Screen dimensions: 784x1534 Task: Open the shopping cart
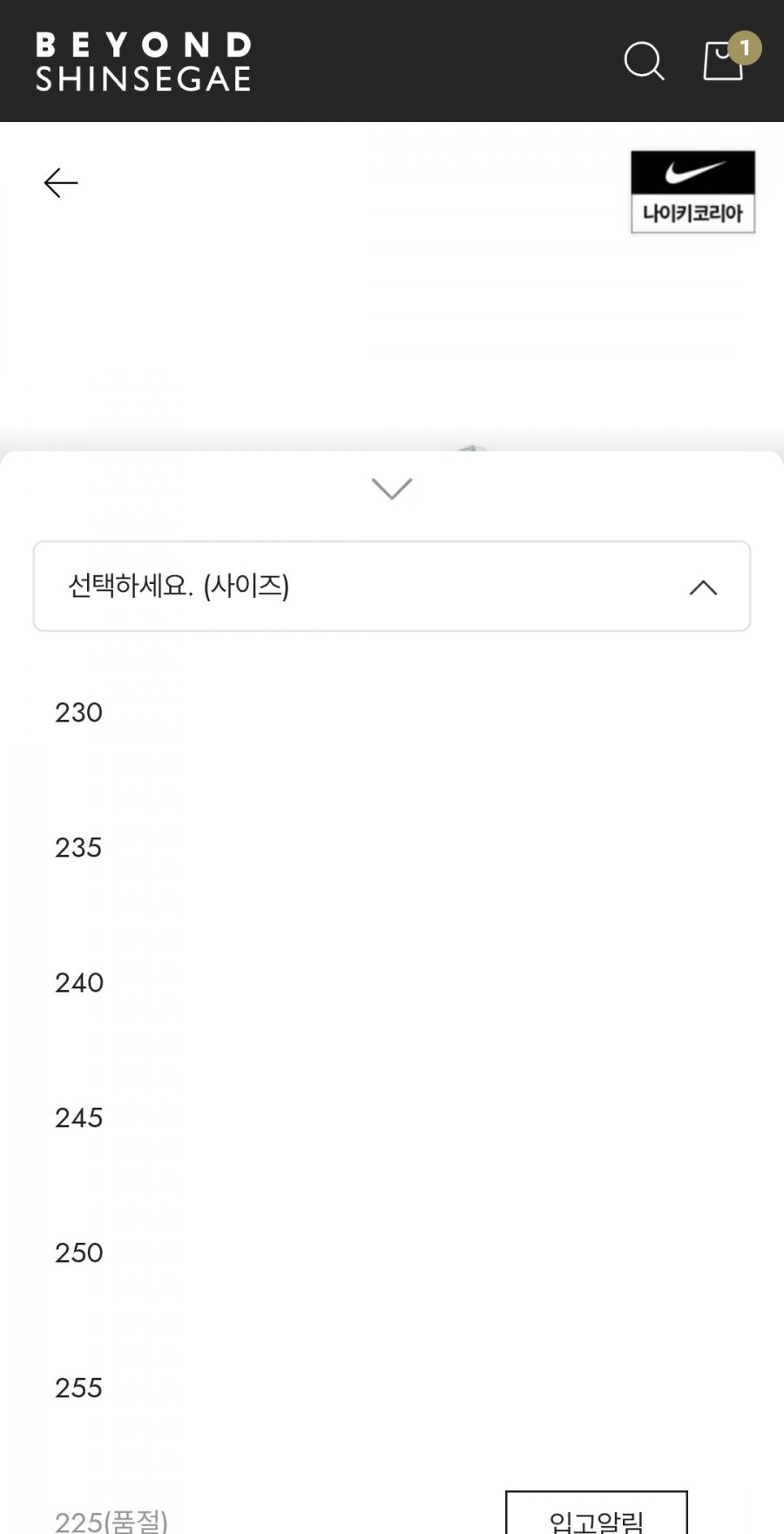[721, 64]
